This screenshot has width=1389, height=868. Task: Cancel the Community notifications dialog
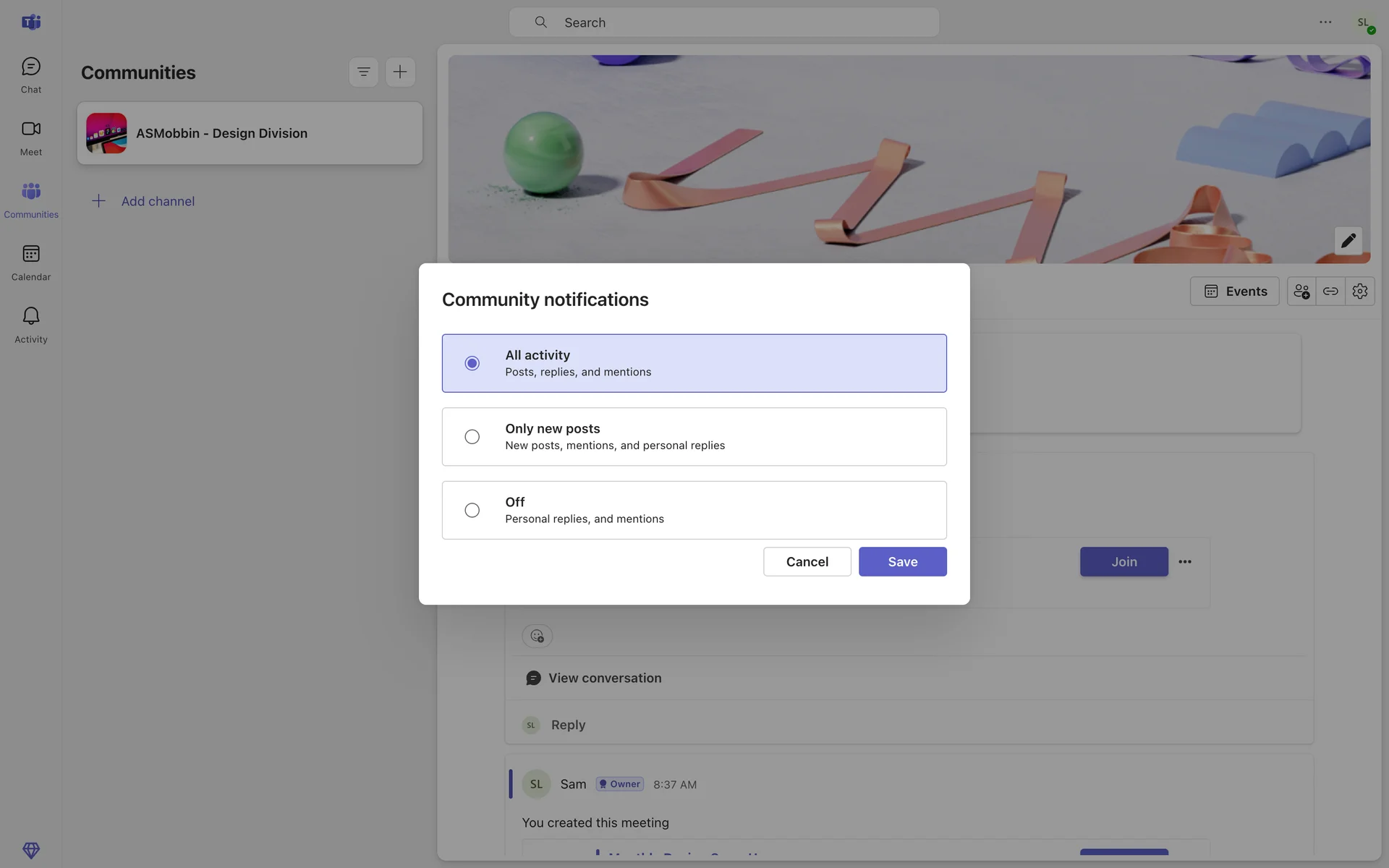point(807,562)
